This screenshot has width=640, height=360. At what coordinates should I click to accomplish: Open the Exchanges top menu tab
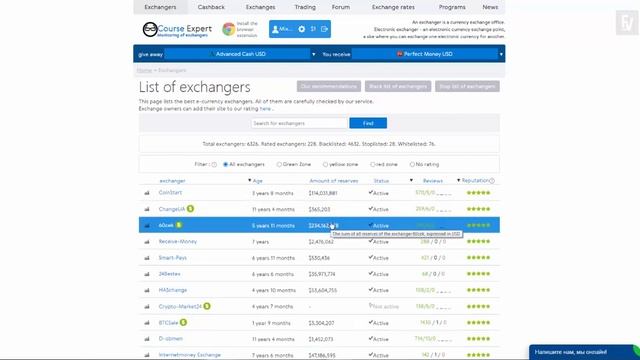pyautogui.click(x=260, y=7)
